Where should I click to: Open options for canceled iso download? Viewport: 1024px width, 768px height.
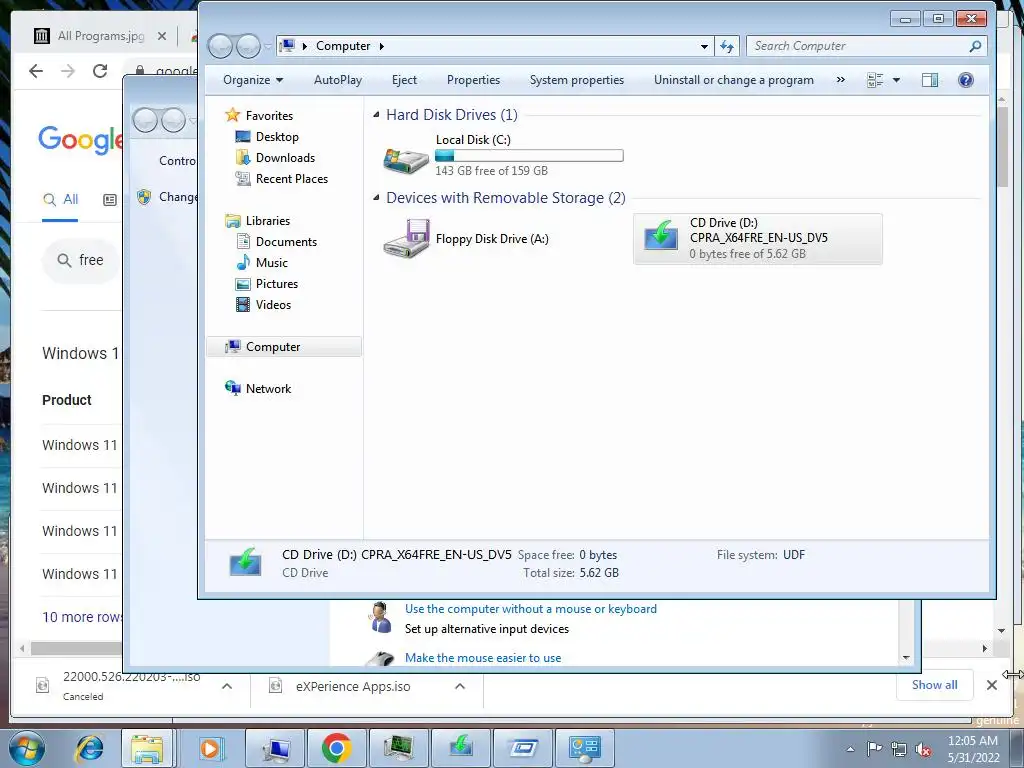(x=227, y=686)
